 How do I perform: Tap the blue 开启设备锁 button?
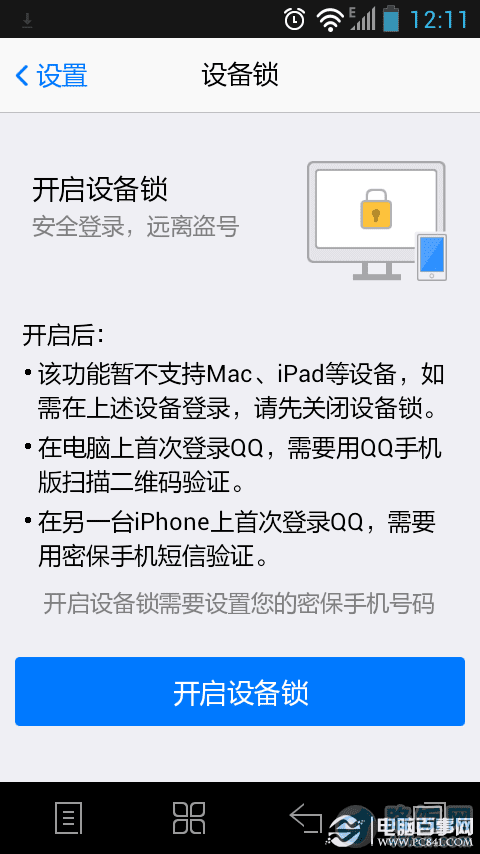[x=240, y=691]
